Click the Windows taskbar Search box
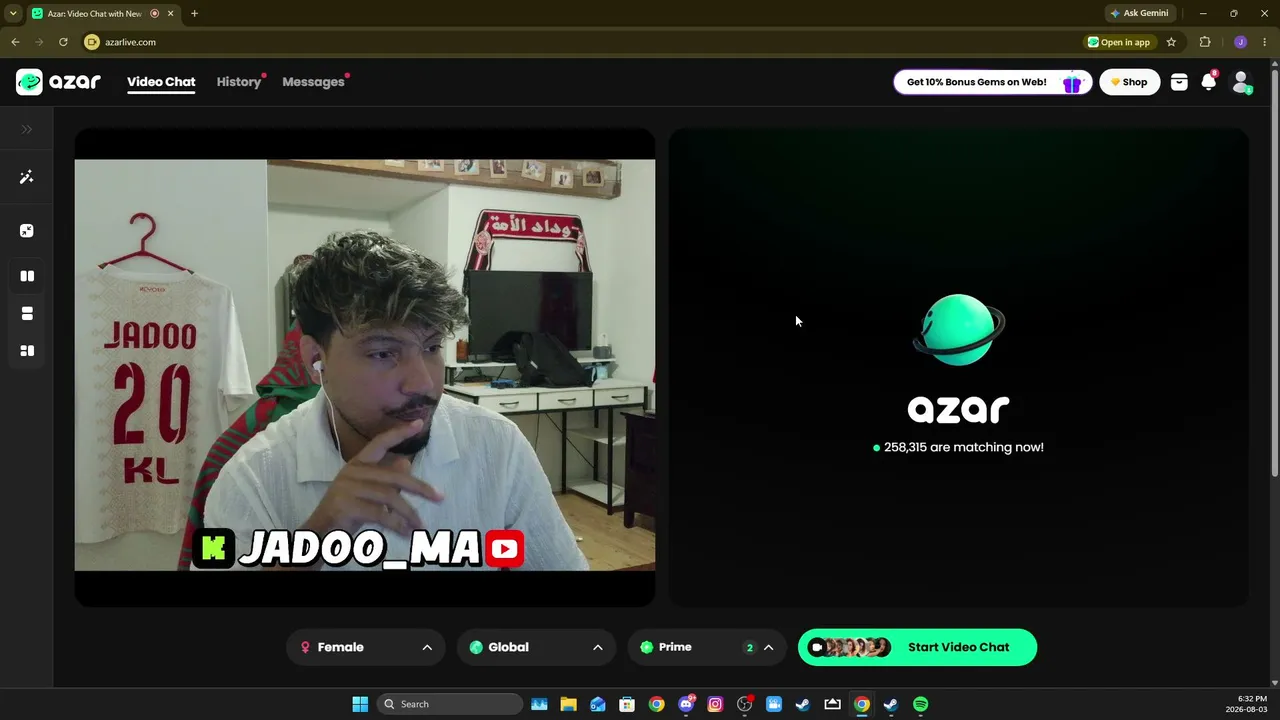 (x=450, y=704)
